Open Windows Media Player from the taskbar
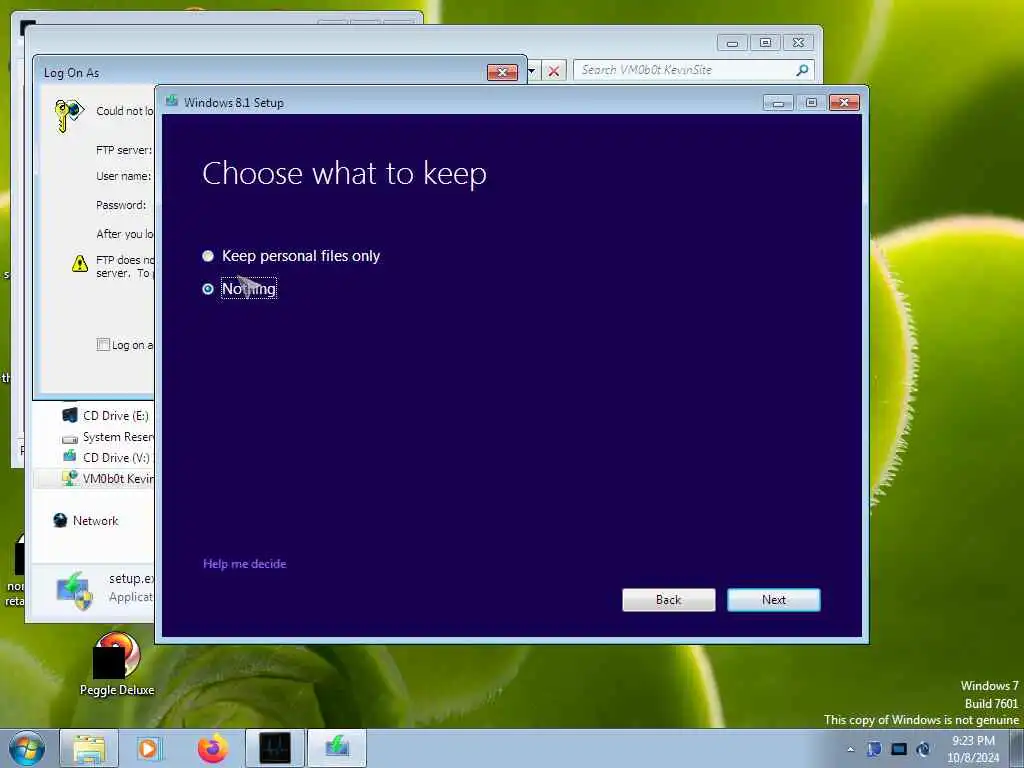1024x768 pixels. click(x=150, y=748)
